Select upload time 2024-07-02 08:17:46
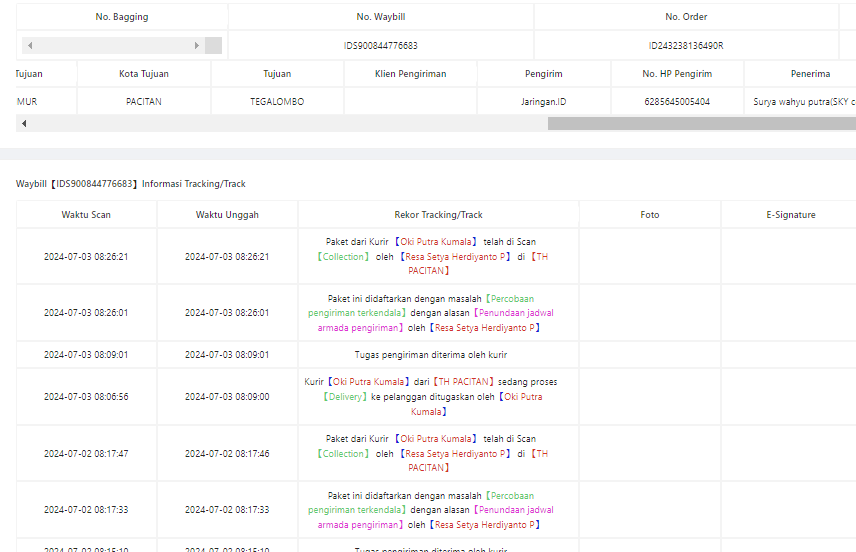 227,454
